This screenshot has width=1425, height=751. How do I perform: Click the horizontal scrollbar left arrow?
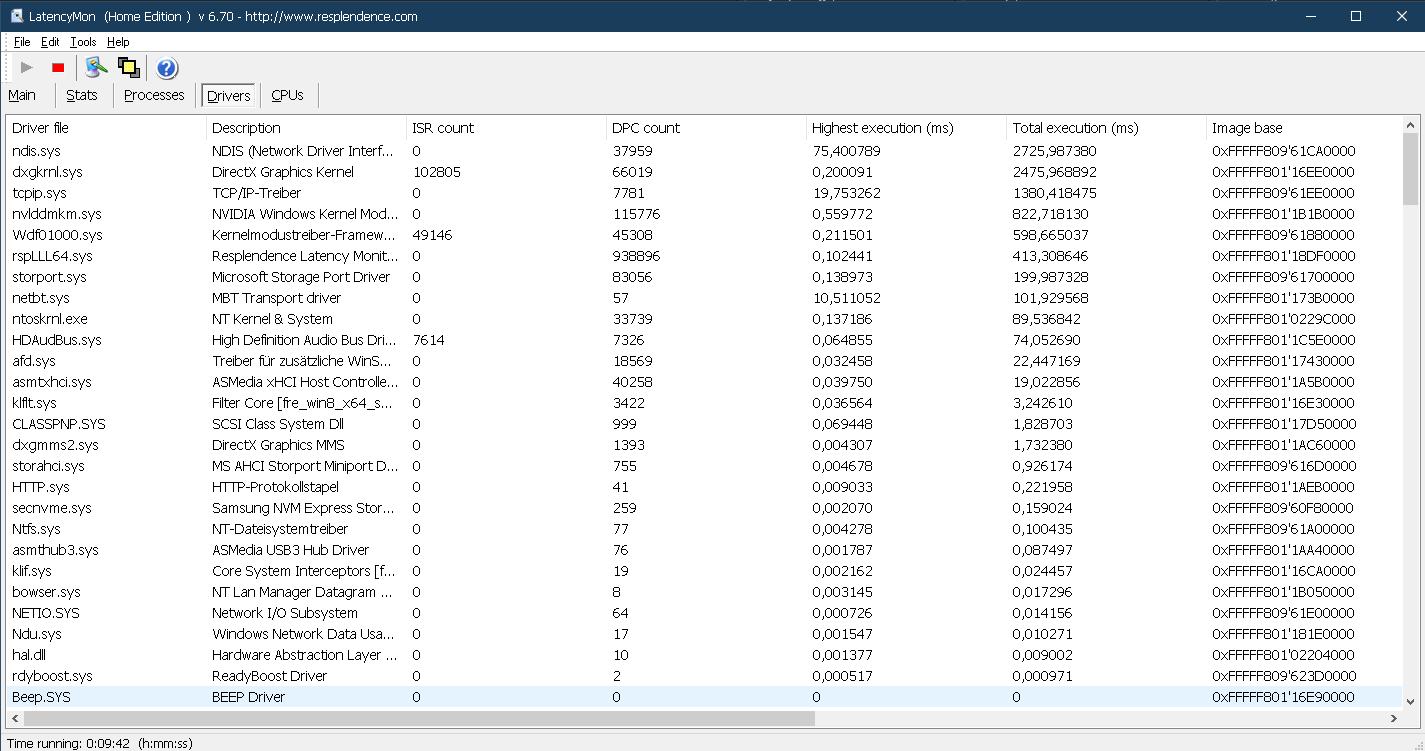click(x=15, y=718)
